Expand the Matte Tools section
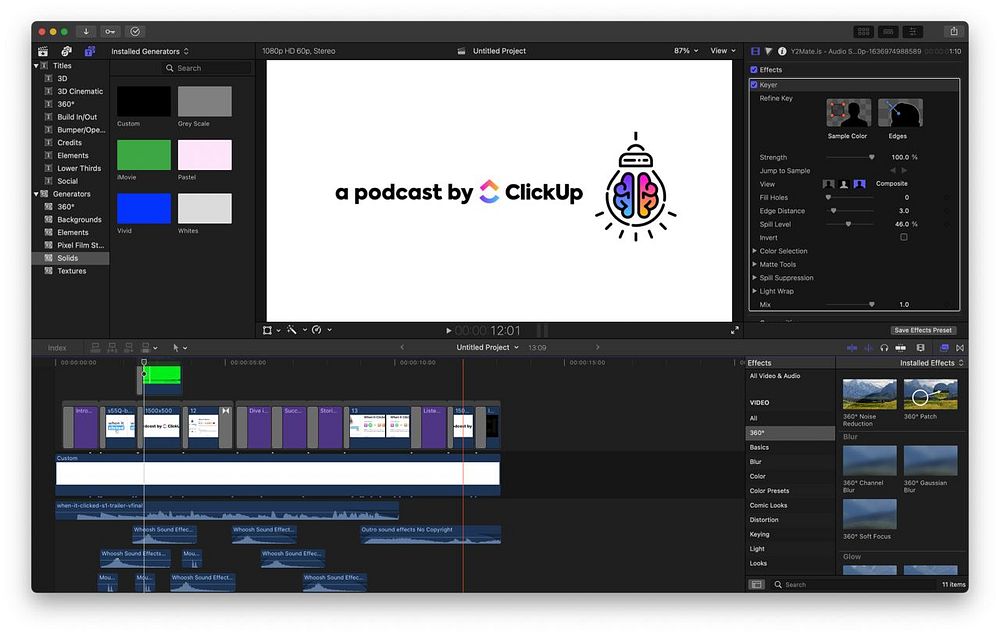This screenshot has height=634, width=1000. click(x=754, y=265)
